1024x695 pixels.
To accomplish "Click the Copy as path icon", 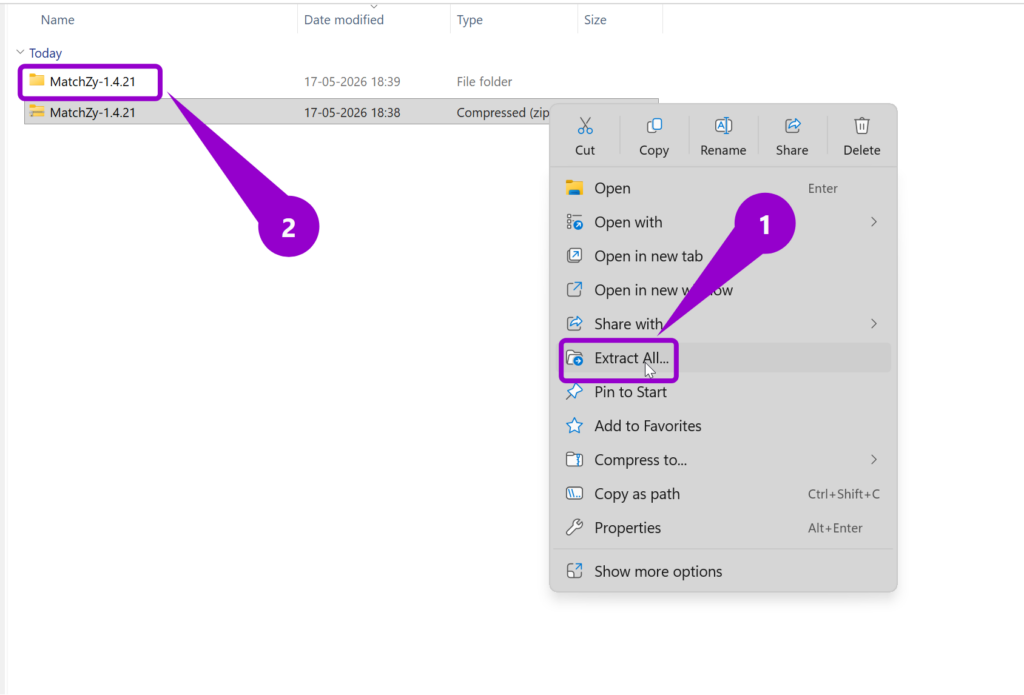I will click(574, 494).
